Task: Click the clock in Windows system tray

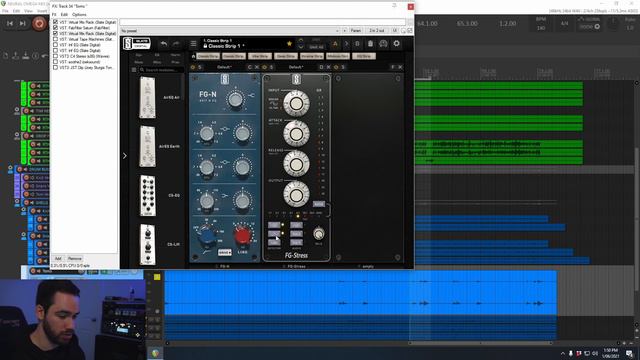Action: pyautogui.click(x=611, y=353)
